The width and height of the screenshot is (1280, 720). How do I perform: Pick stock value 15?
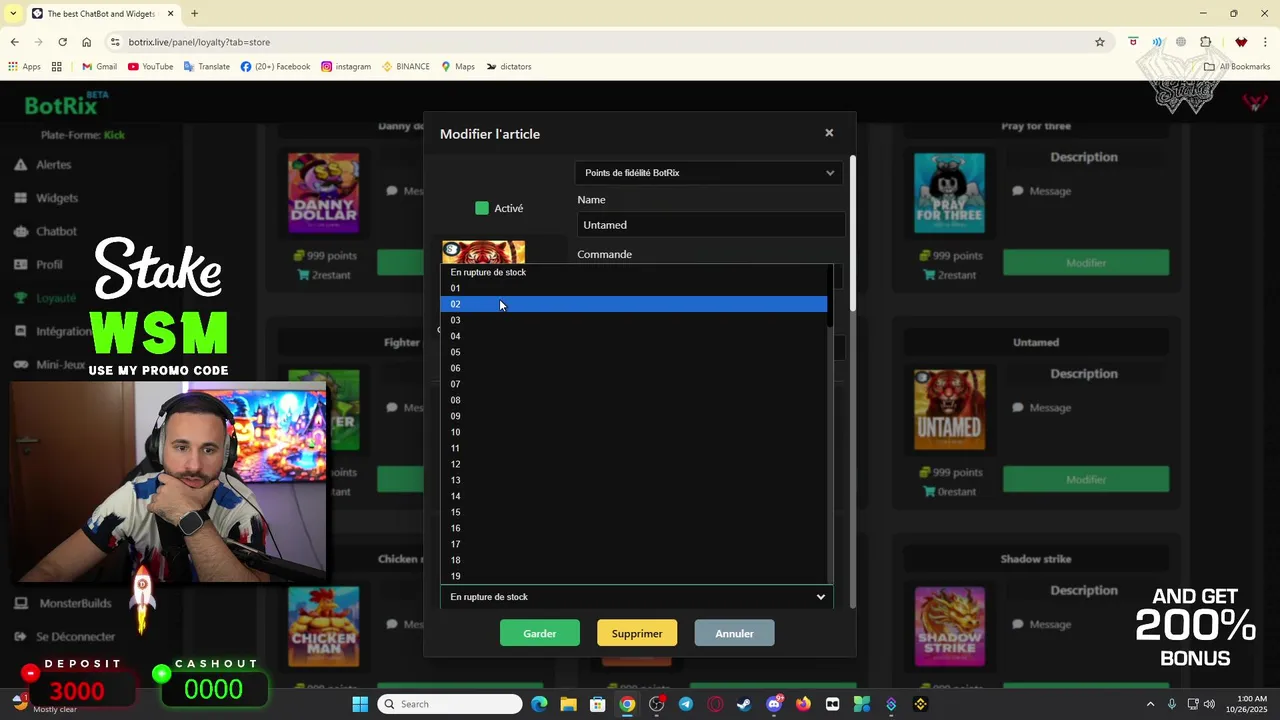(634, 512)
